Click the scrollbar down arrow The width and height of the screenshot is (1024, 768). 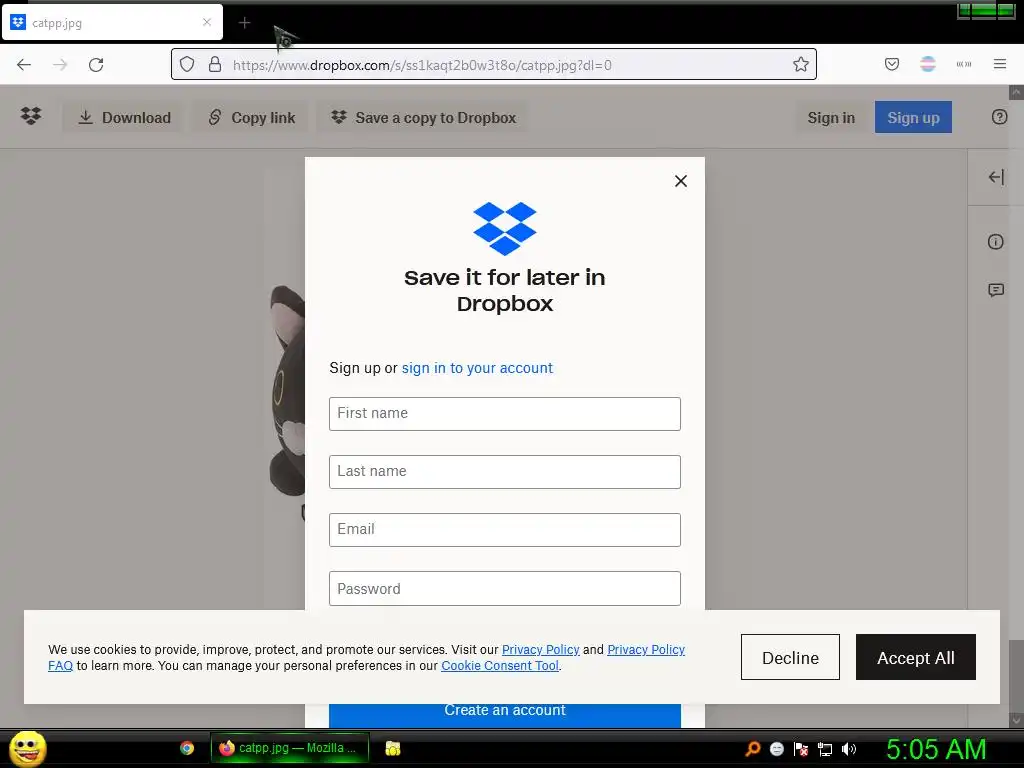click(1016, 720)
